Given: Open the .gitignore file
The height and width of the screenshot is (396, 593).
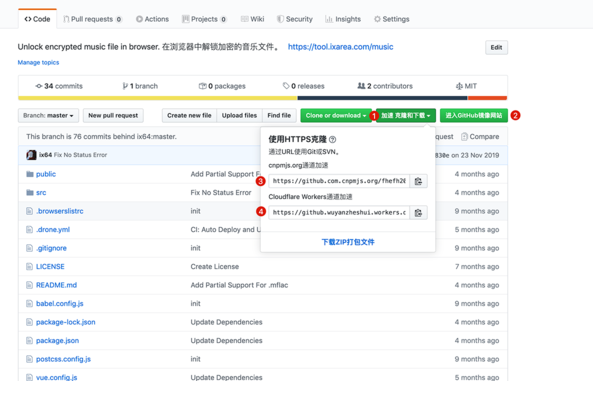Looking at the screenshot, I should pyautogui.click(x=51, y=248).
